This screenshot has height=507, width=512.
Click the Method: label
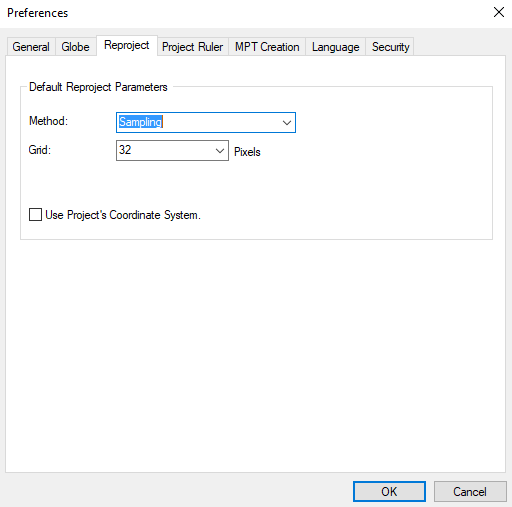48,121
